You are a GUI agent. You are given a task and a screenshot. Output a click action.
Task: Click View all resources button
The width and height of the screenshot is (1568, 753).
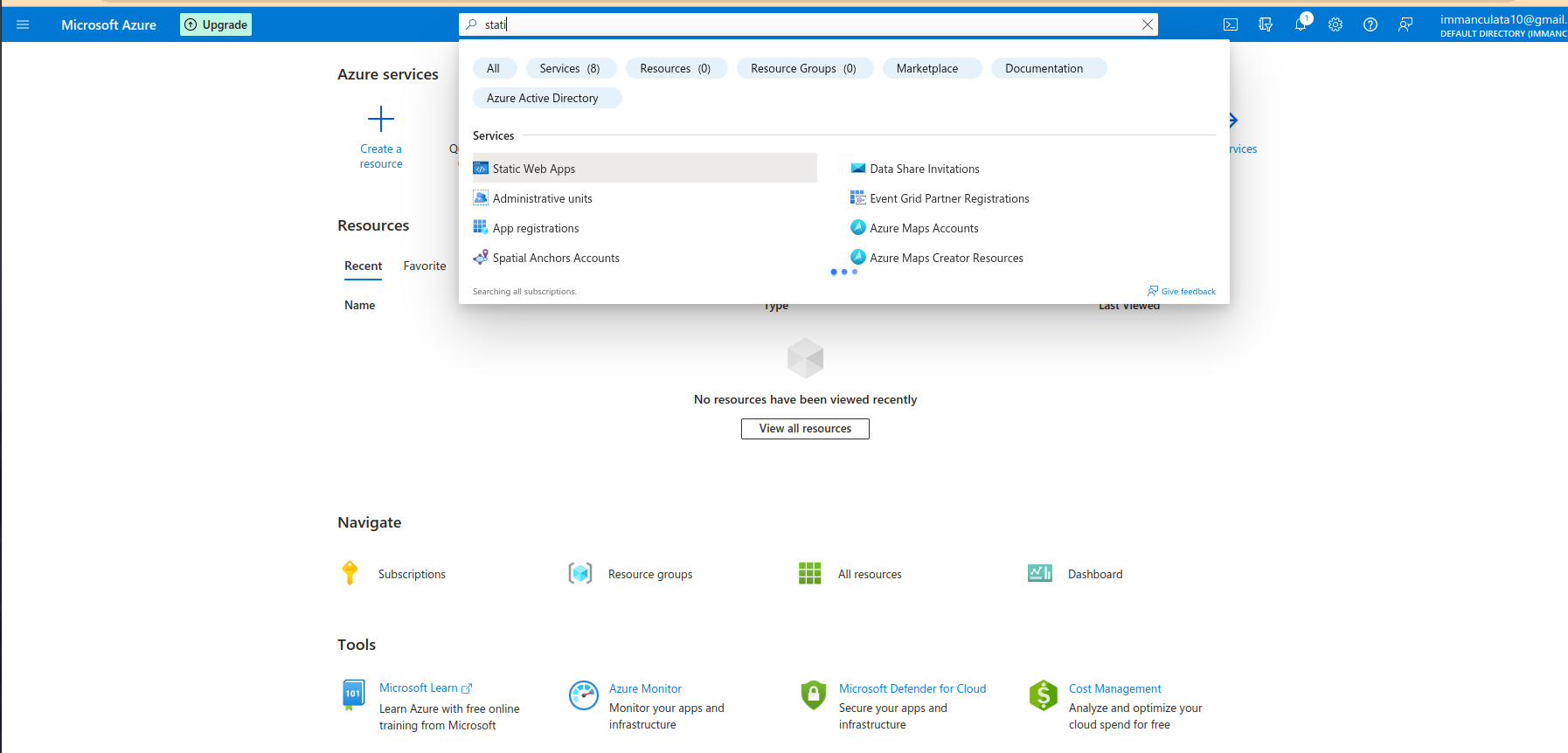805,429
